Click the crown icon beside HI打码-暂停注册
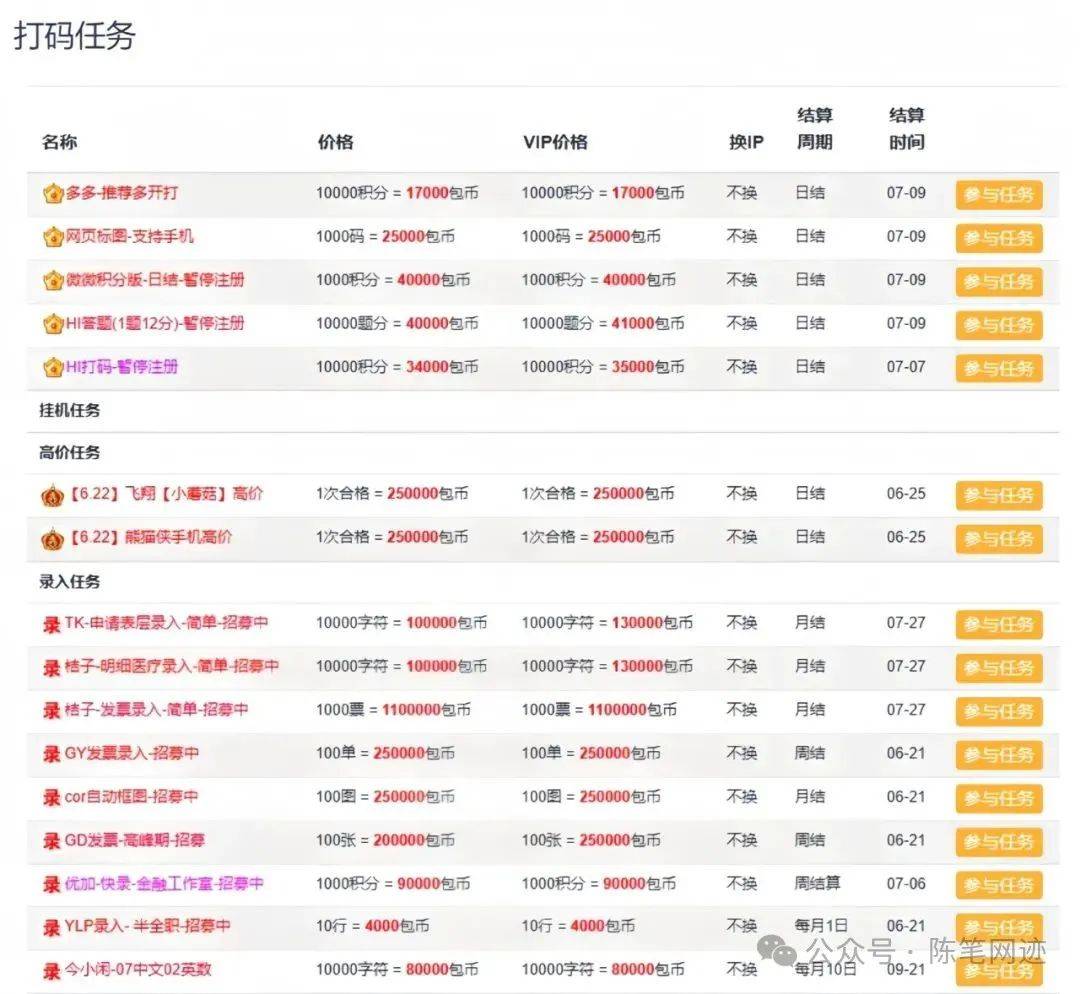This screenshot has width=1080, height=994. tap(53, 368)
